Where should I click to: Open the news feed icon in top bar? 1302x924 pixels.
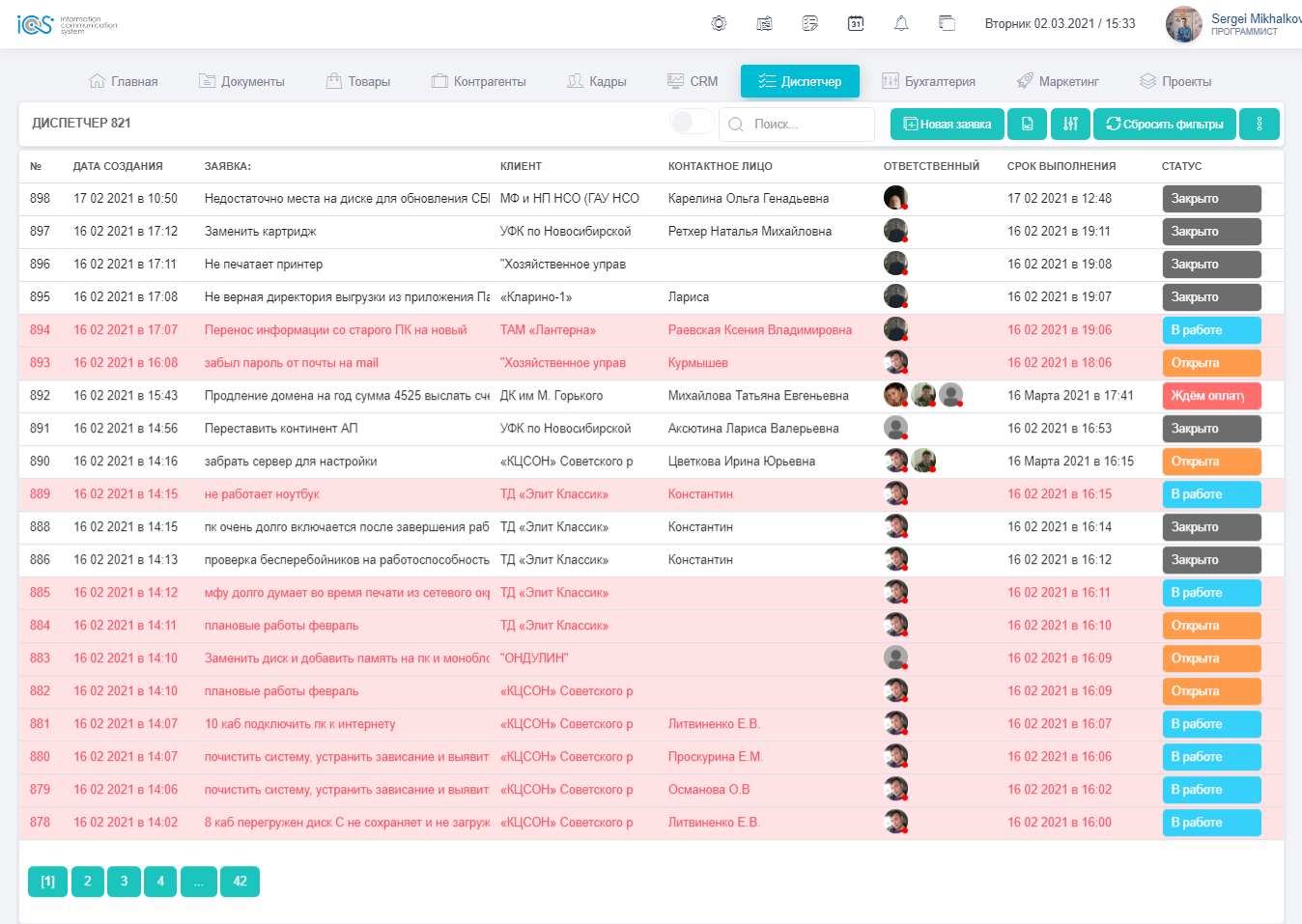tap(764, 23)
